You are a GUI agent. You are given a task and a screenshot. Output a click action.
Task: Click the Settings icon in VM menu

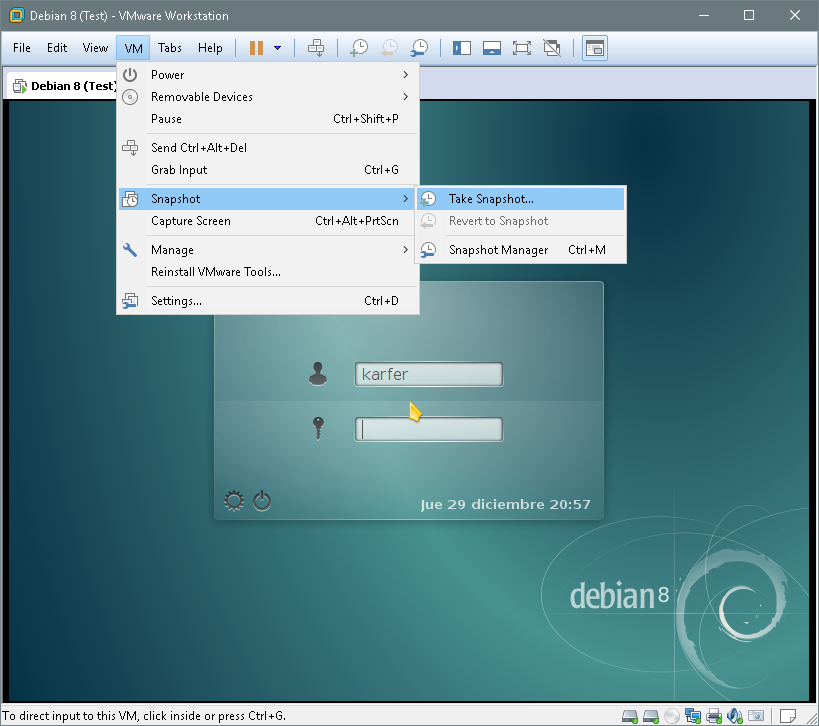click(130, 301)
